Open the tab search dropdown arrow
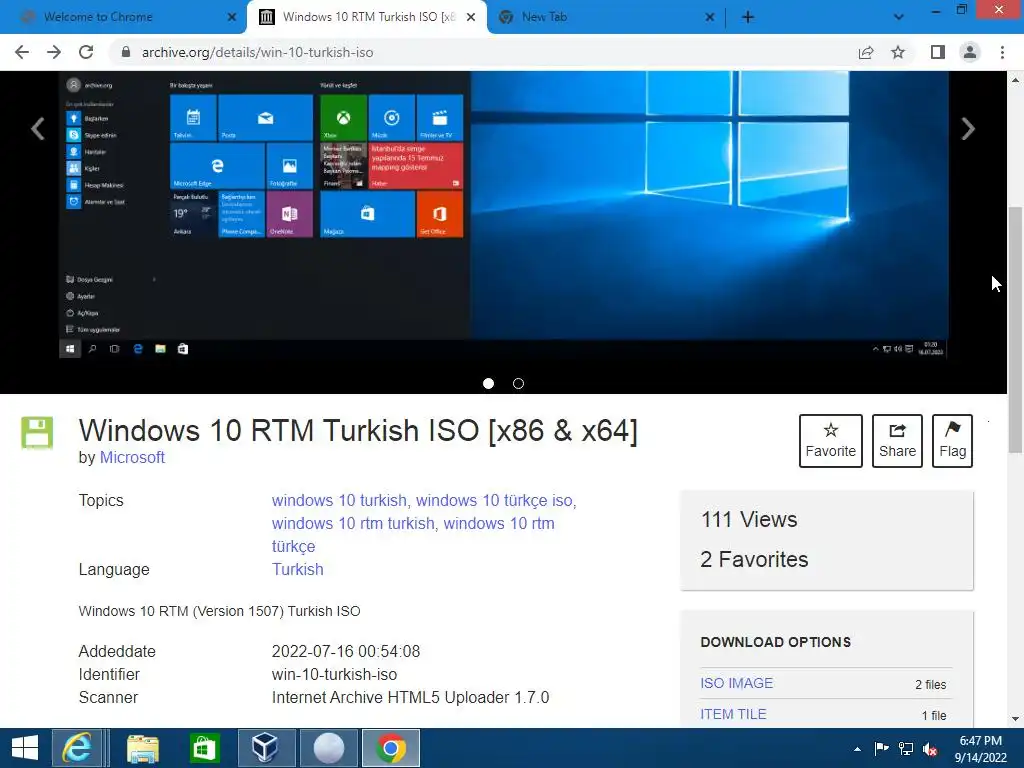Image resolution: width=1024 pixels, height=768 pixels. (899, 17)
